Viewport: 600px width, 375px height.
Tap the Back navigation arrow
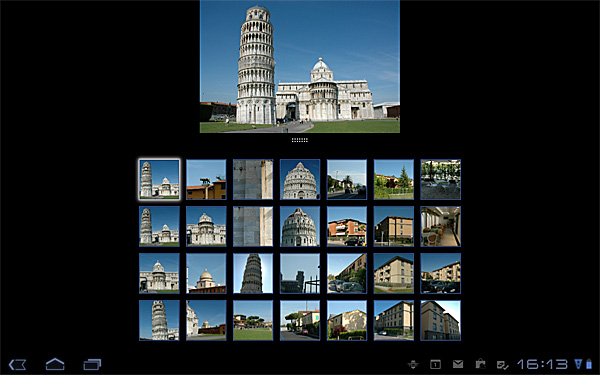point(17,364)
